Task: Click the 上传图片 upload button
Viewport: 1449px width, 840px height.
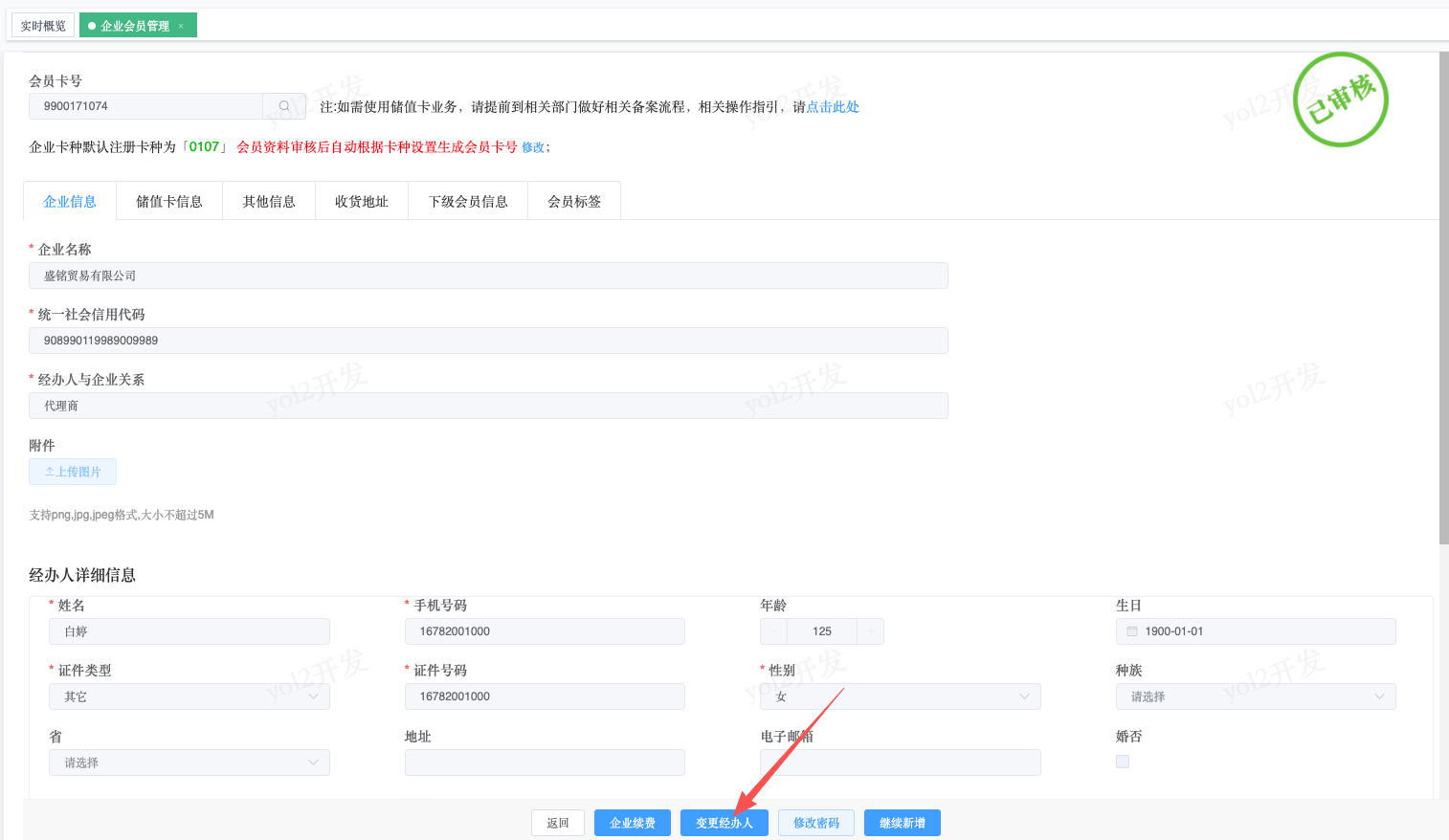Action: click(73, 472)
